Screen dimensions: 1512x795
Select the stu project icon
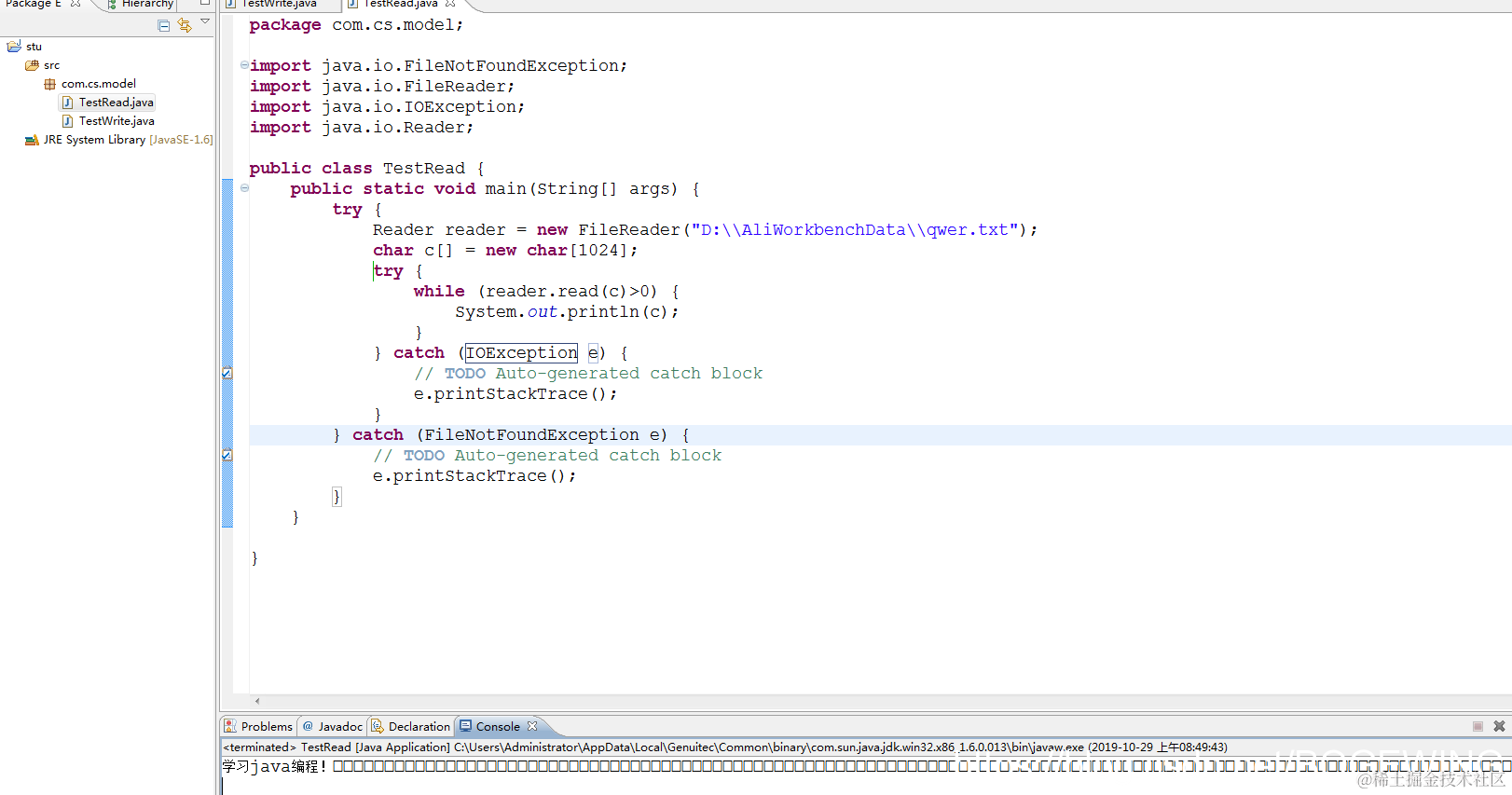coord(14,46)
